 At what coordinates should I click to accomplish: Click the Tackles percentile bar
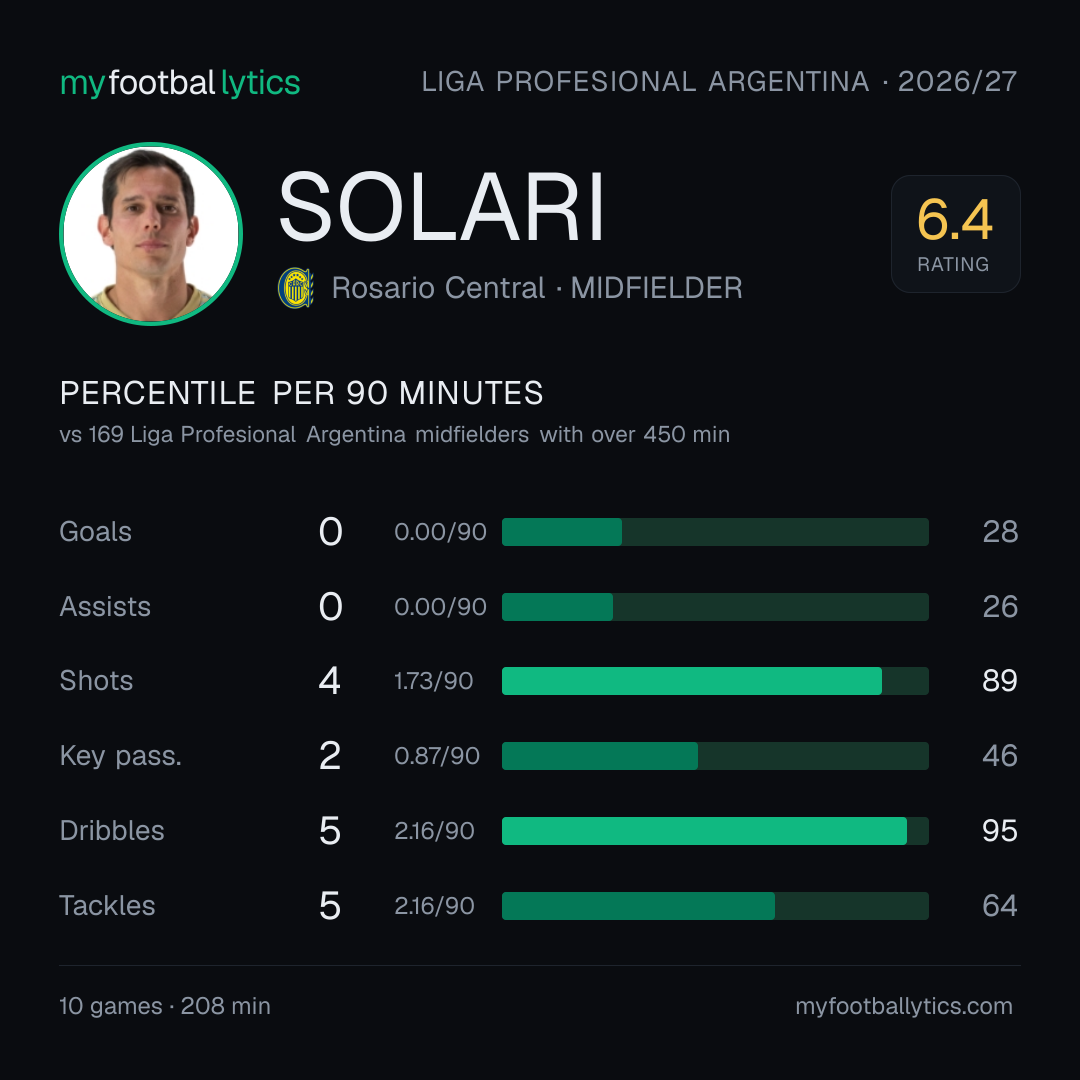click(715, 906)
